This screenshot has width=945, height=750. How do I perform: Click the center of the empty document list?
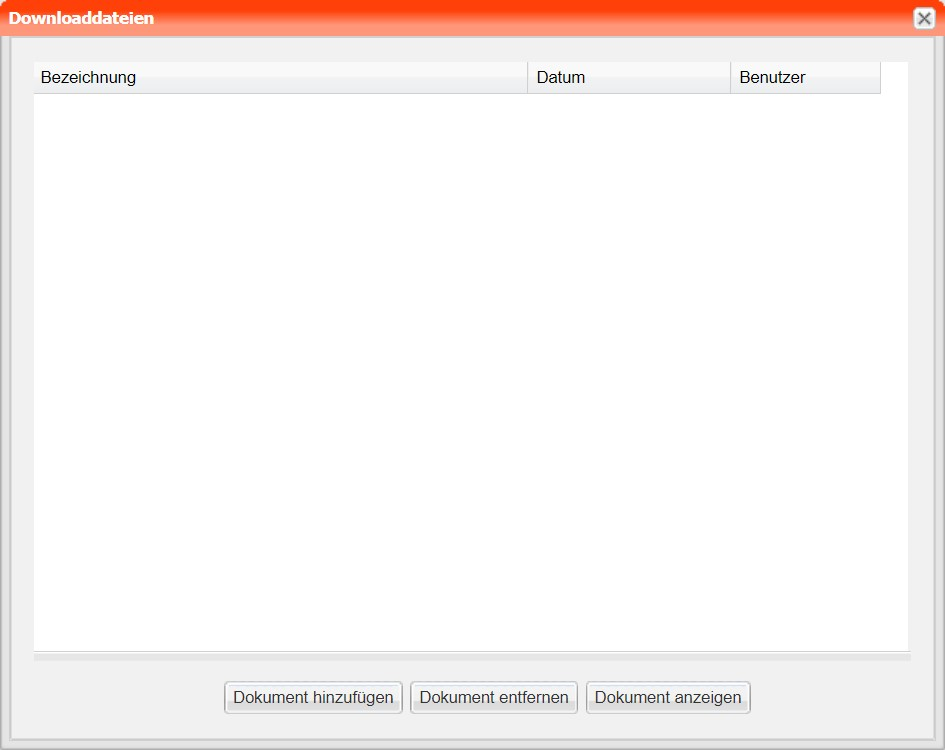click(471, 372)
